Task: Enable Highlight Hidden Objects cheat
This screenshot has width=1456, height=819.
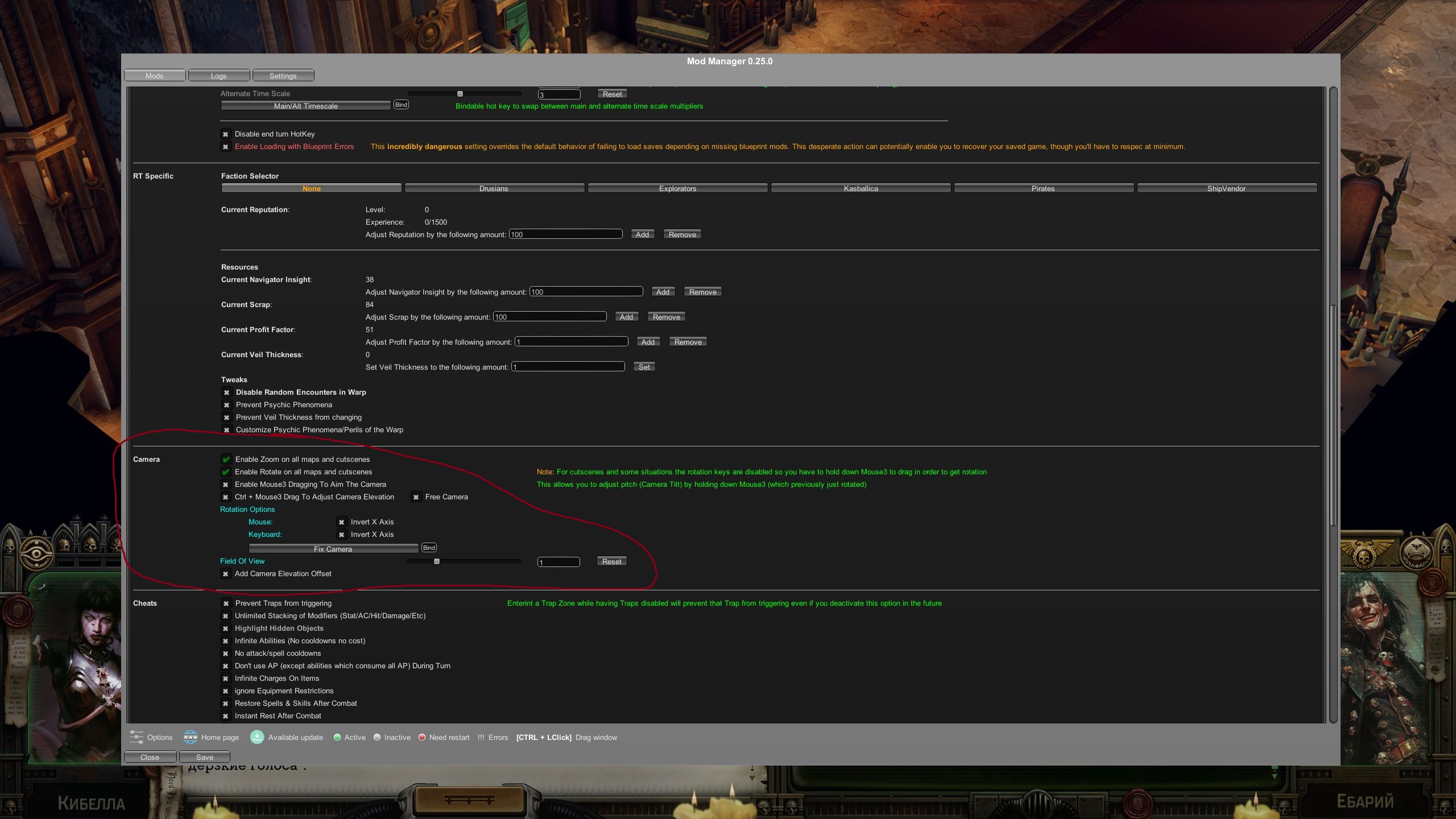Action: pos(226,628)
